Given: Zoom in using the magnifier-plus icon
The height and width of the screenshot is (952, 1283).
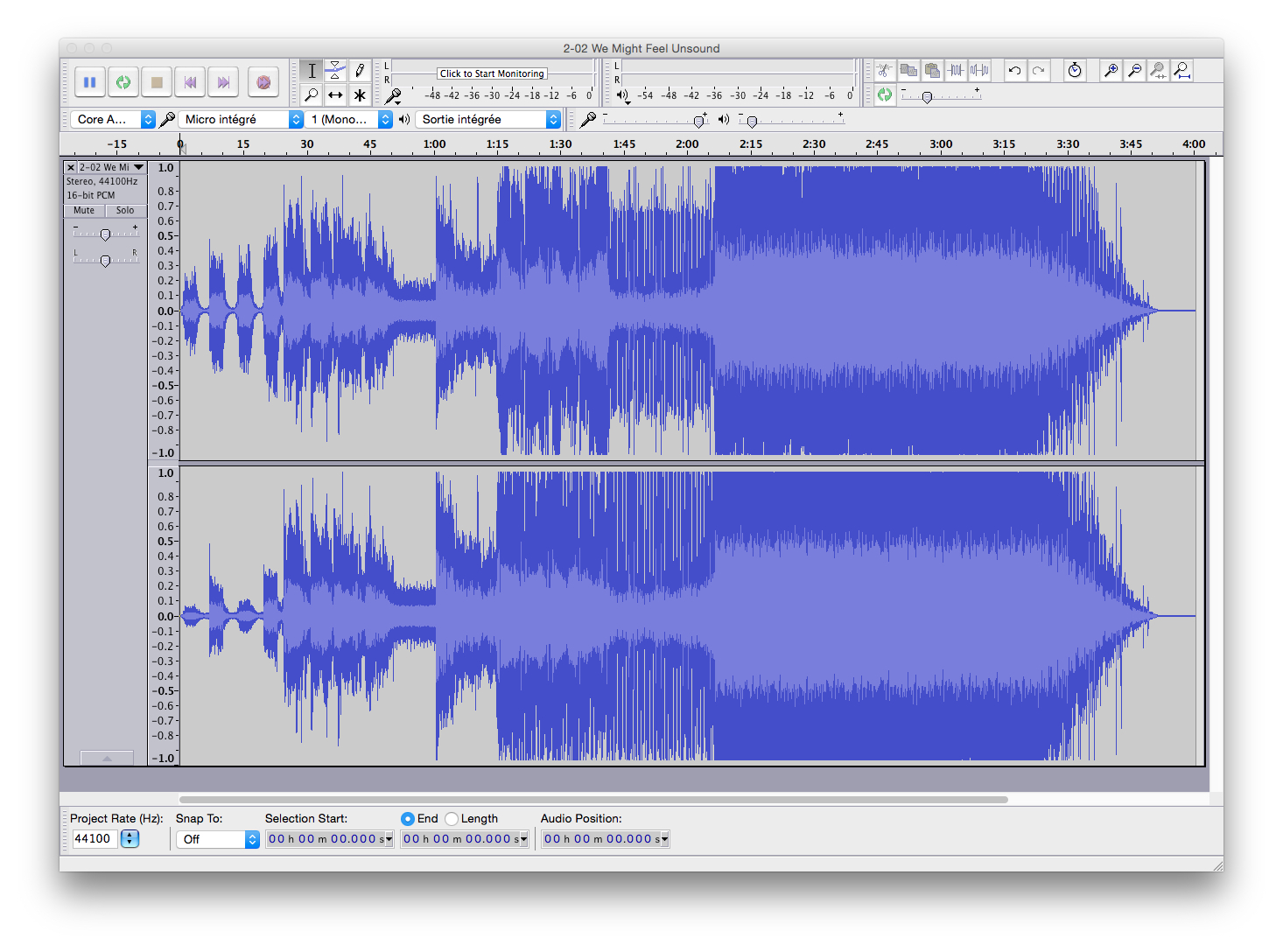Looking at the screenshot, I should (1111, 70).
